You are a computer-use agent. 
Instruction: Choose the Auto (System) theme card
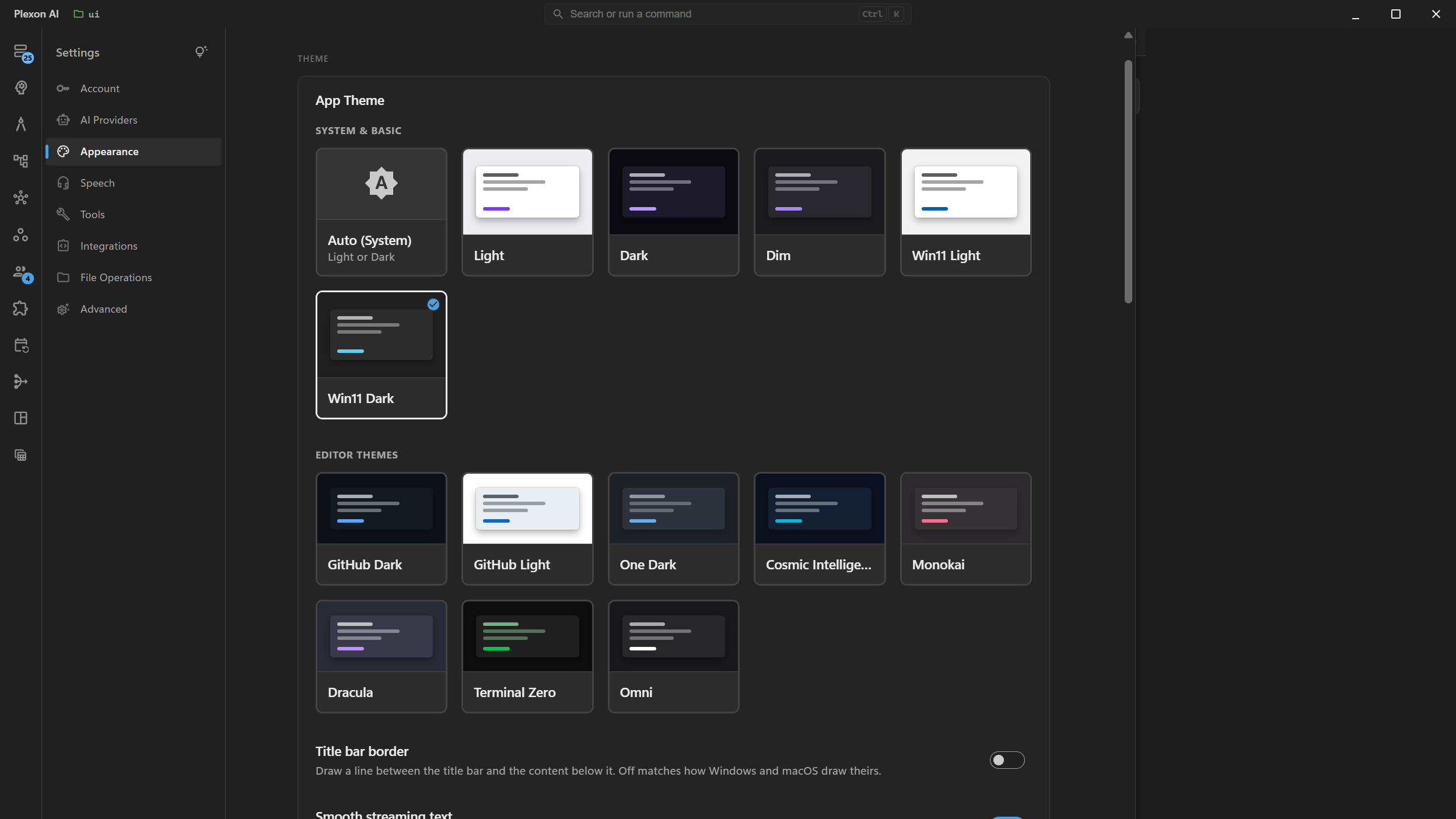(x=381, y=212)
